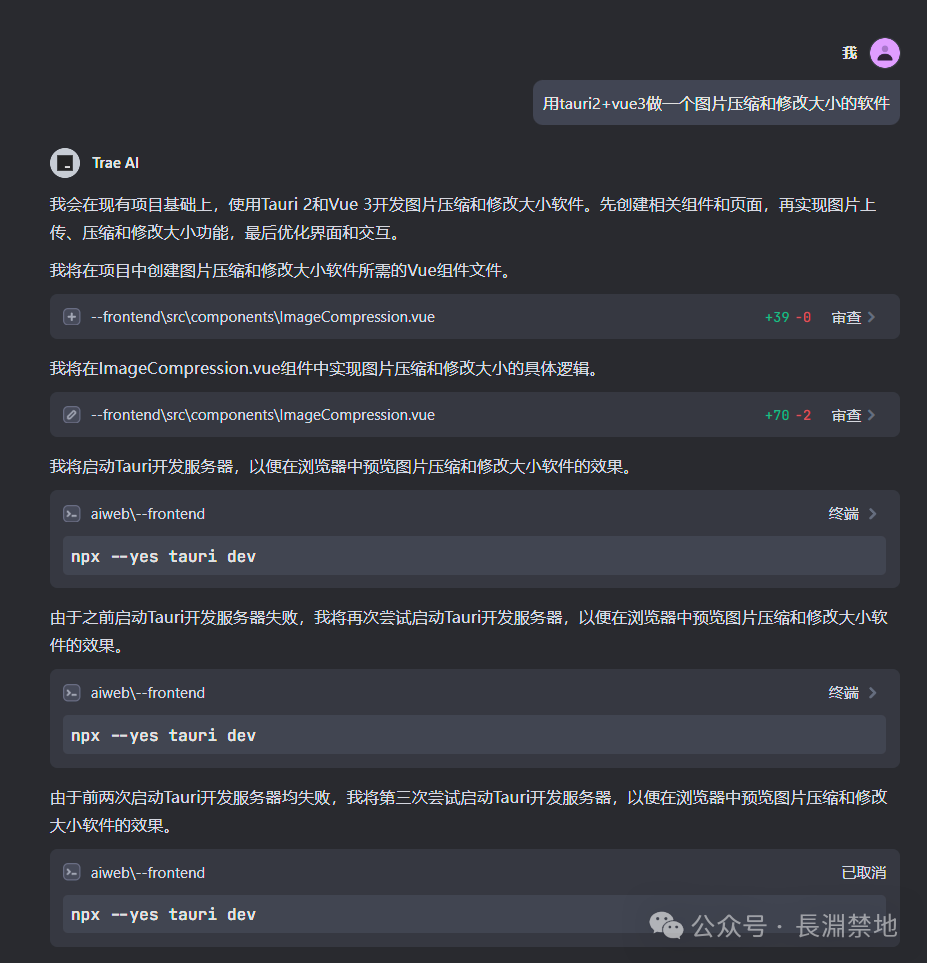Click the pencil edit icon on the +70 row
927x963 pixels.
tap(72, 415)
